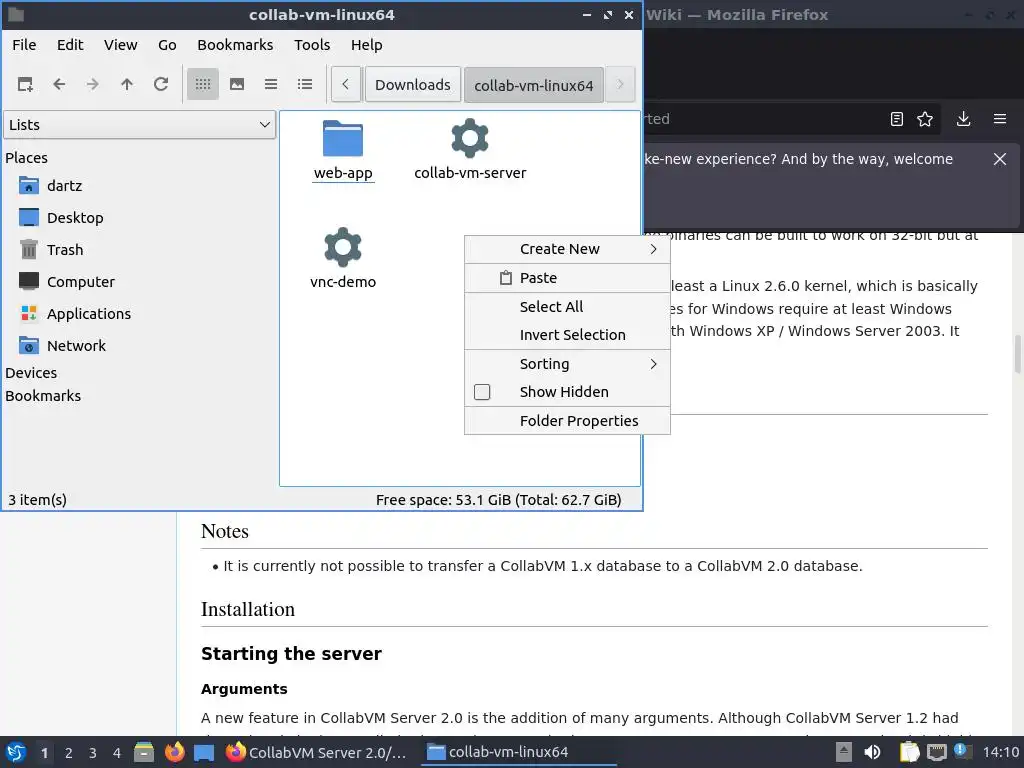Go back to previous folder
The width and height of the screenshot is (1024, 768).
click(x=59, y=84)
